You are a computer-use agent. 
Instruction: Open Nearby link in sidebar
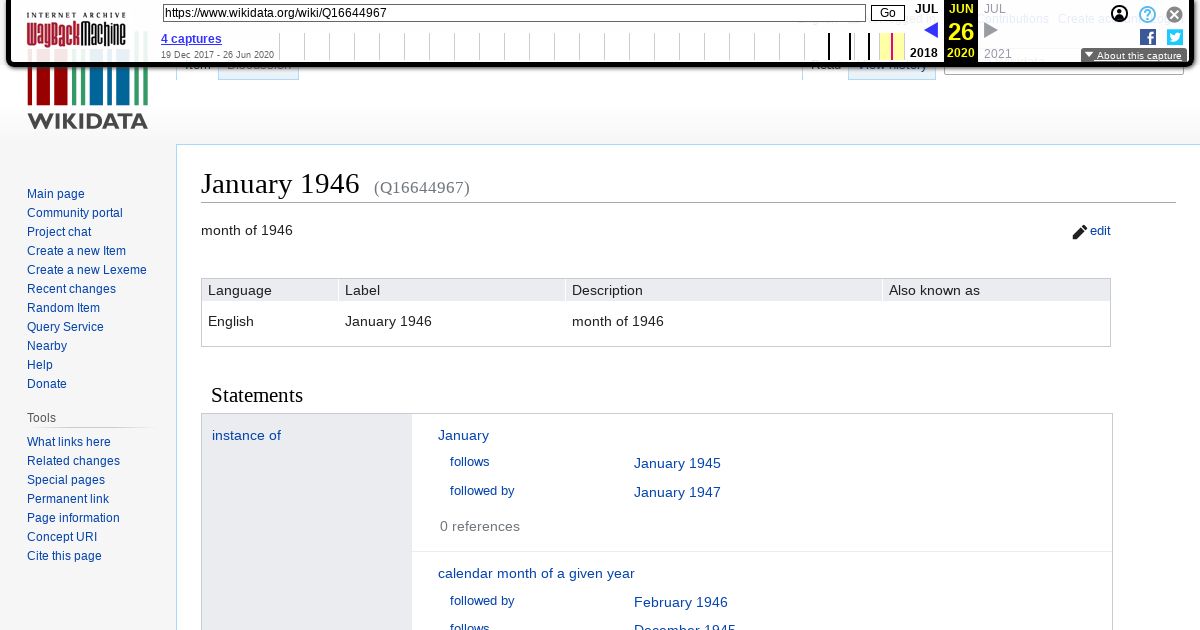click(47, 346)
